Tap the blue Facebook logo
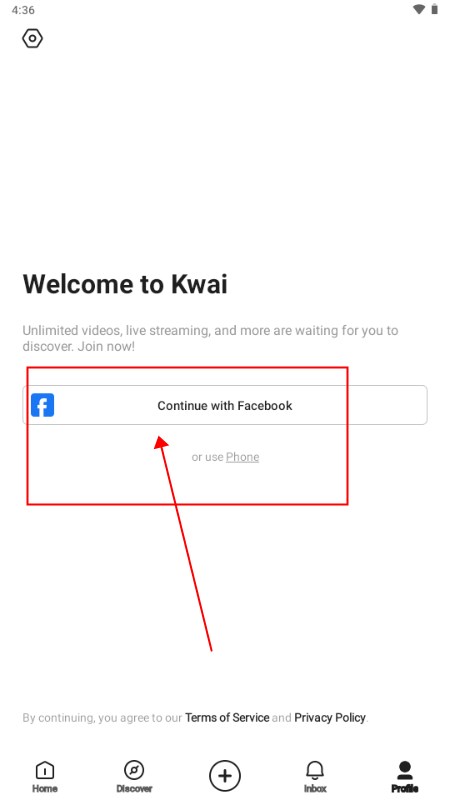The image size is (450, 800). [42, 405]
